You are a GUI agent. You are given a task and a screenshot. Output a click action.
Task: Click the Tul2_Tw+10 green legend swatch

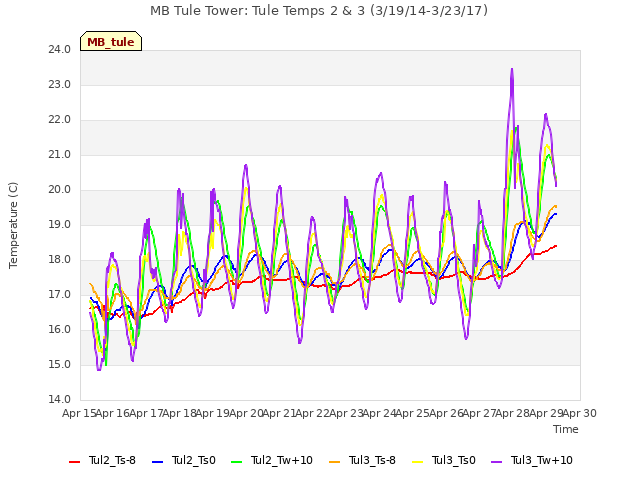[236, 462]
